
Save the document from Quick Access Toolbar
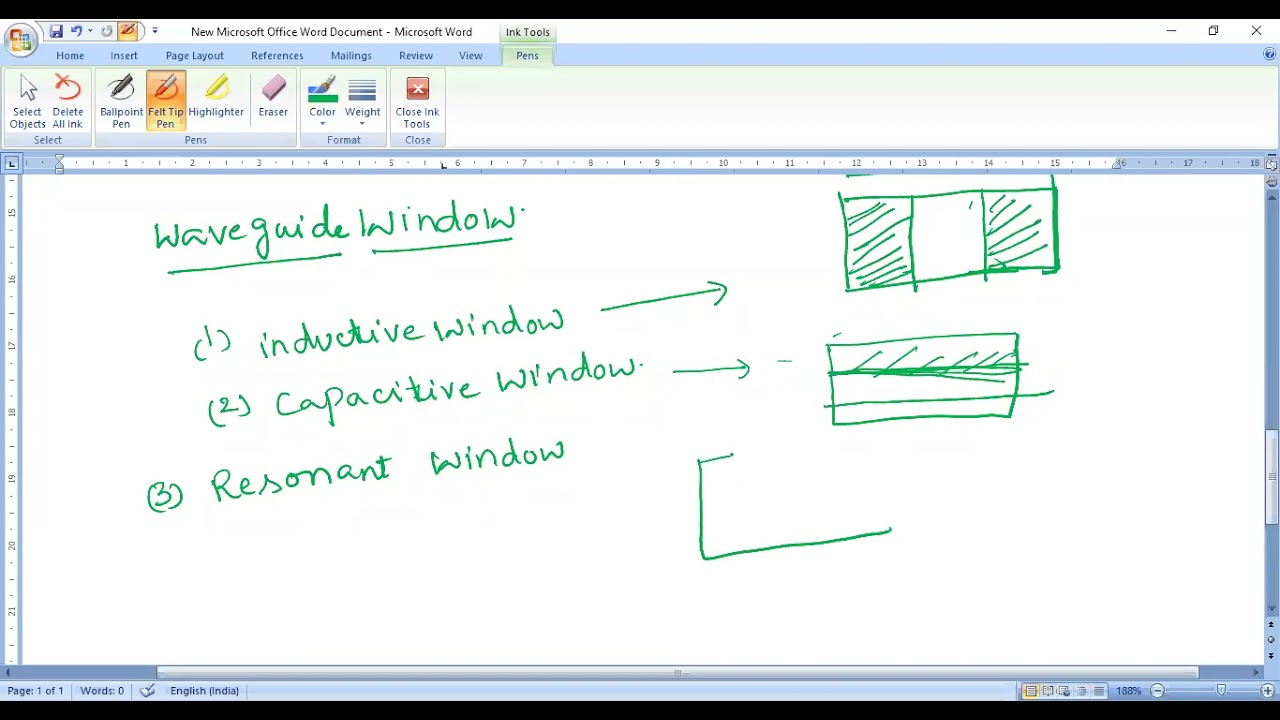point(56,32)
